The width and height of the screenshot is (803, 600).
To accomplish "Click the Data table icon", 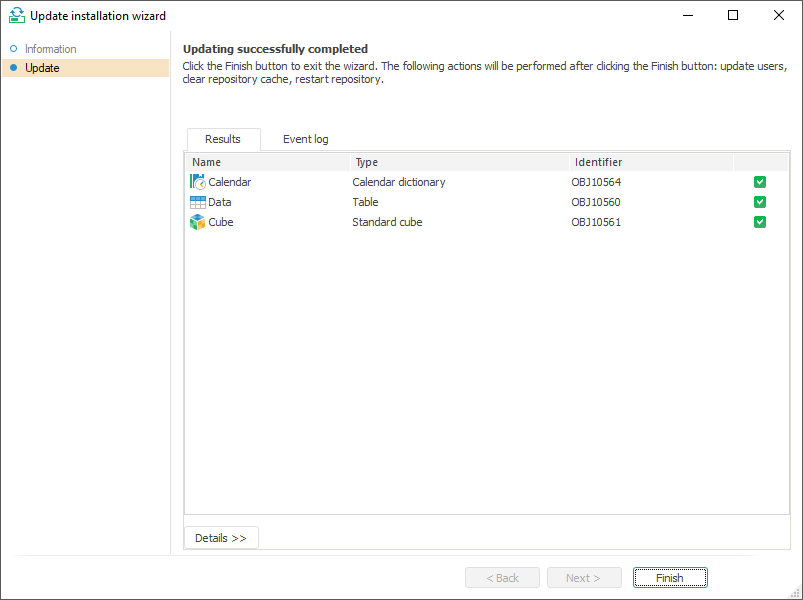I will (197, 202).
